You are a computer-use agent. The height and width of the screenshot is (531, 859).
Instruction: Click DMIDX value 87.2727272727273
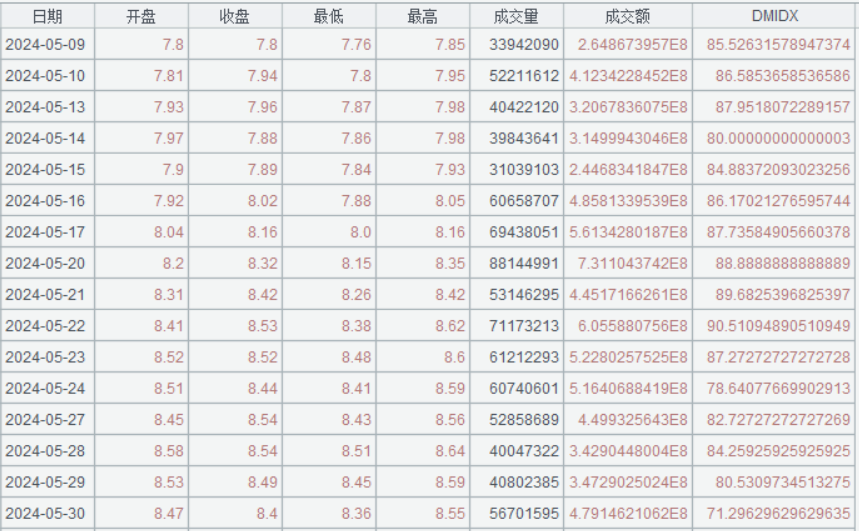click(x=778, y=357)
